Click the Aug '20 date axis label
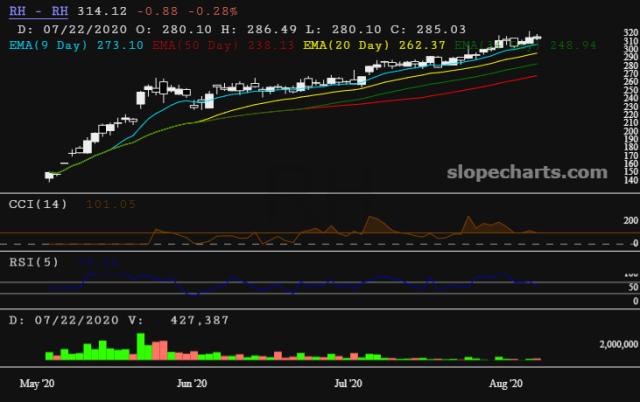 [x=505, y=383]
